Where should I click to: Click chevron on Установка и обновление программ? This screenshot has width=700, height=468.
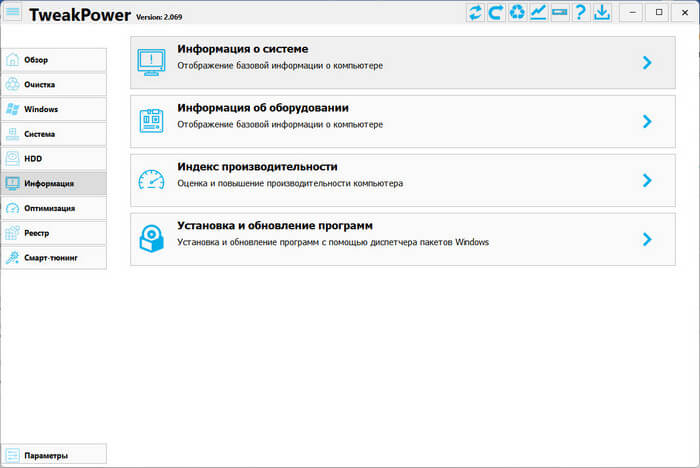tap(647, 239)
